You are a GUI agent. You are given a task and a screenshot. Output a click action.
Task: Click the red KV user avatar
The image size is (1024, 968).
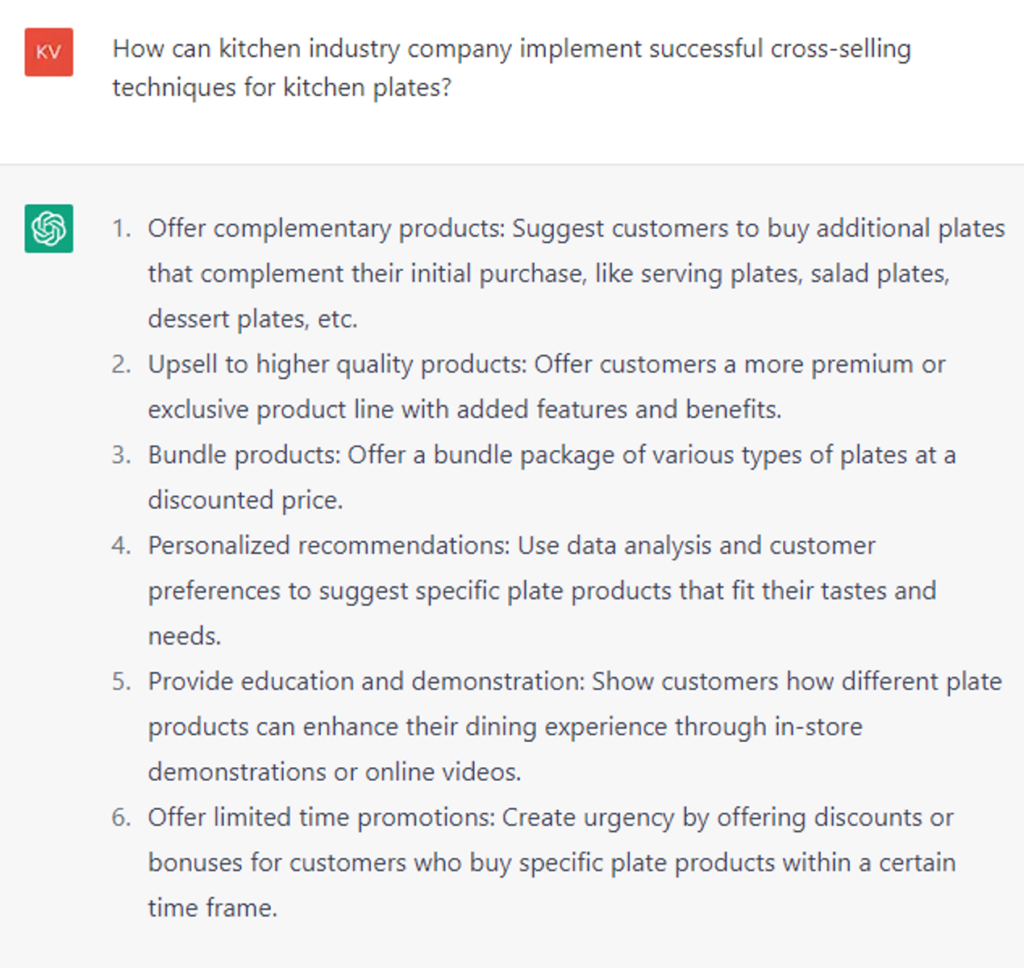tap(48, 52)
